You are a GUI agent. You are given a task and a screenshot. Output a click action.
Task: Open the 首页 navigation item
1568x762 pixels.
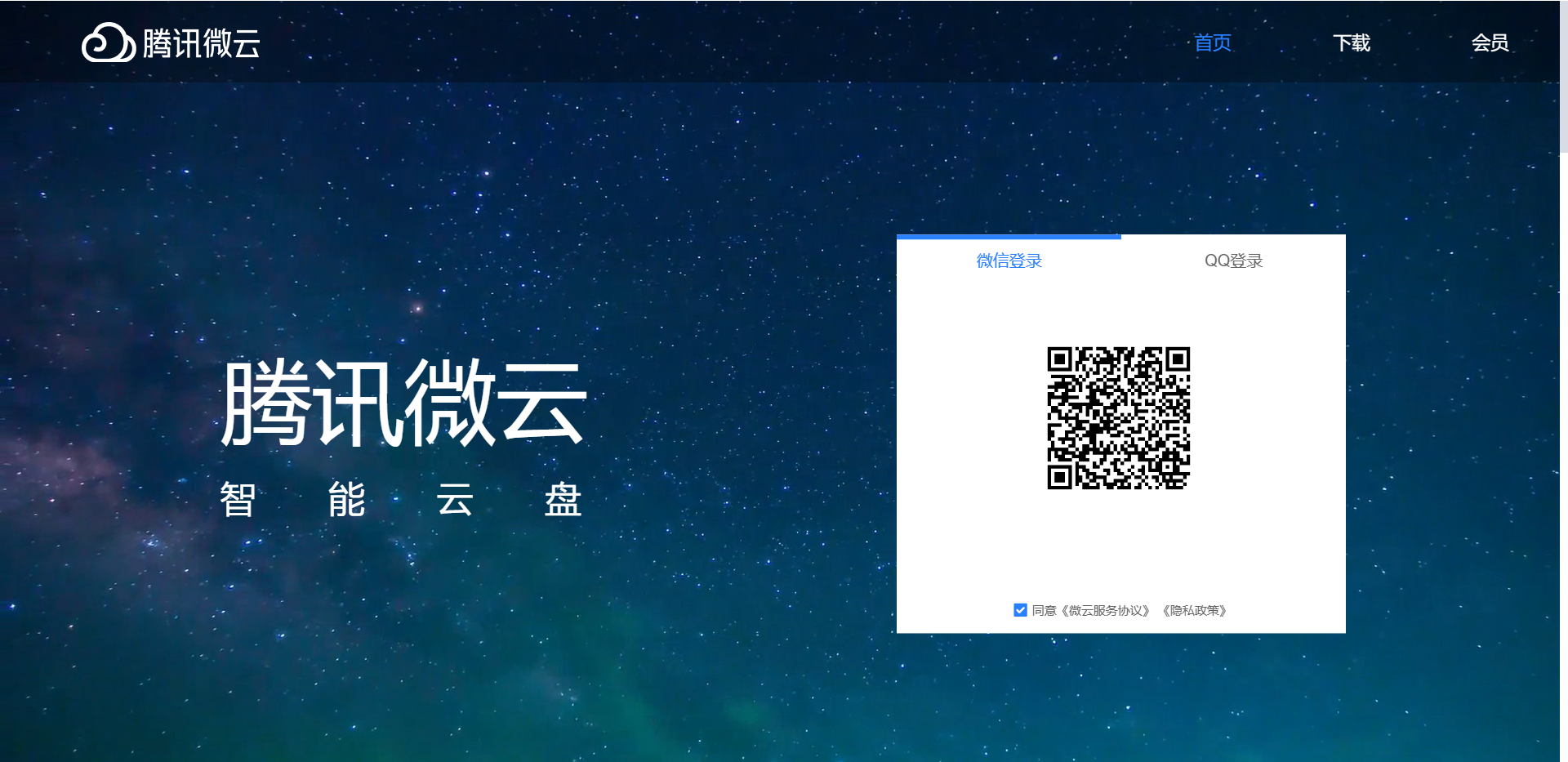[1212, 43]
